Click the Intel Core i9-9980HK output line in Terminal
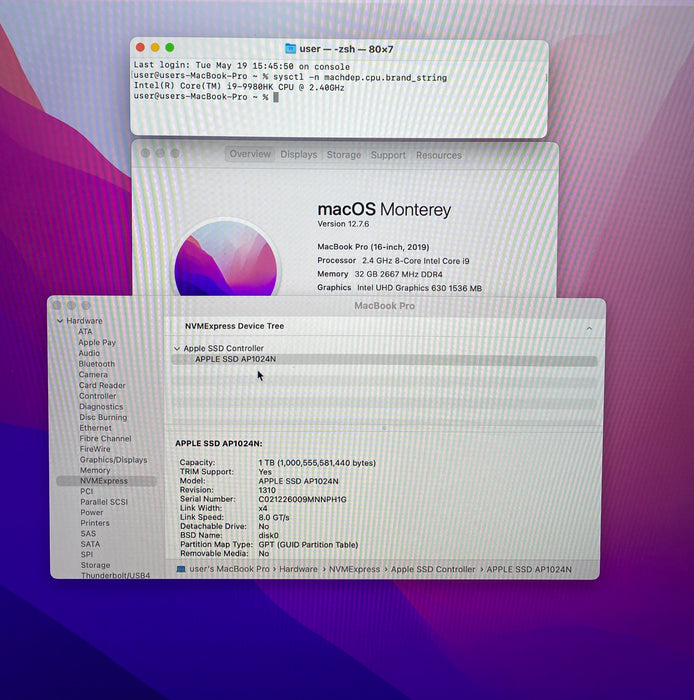The height and width of the screenshot is (700, 694). coord(239,88)
